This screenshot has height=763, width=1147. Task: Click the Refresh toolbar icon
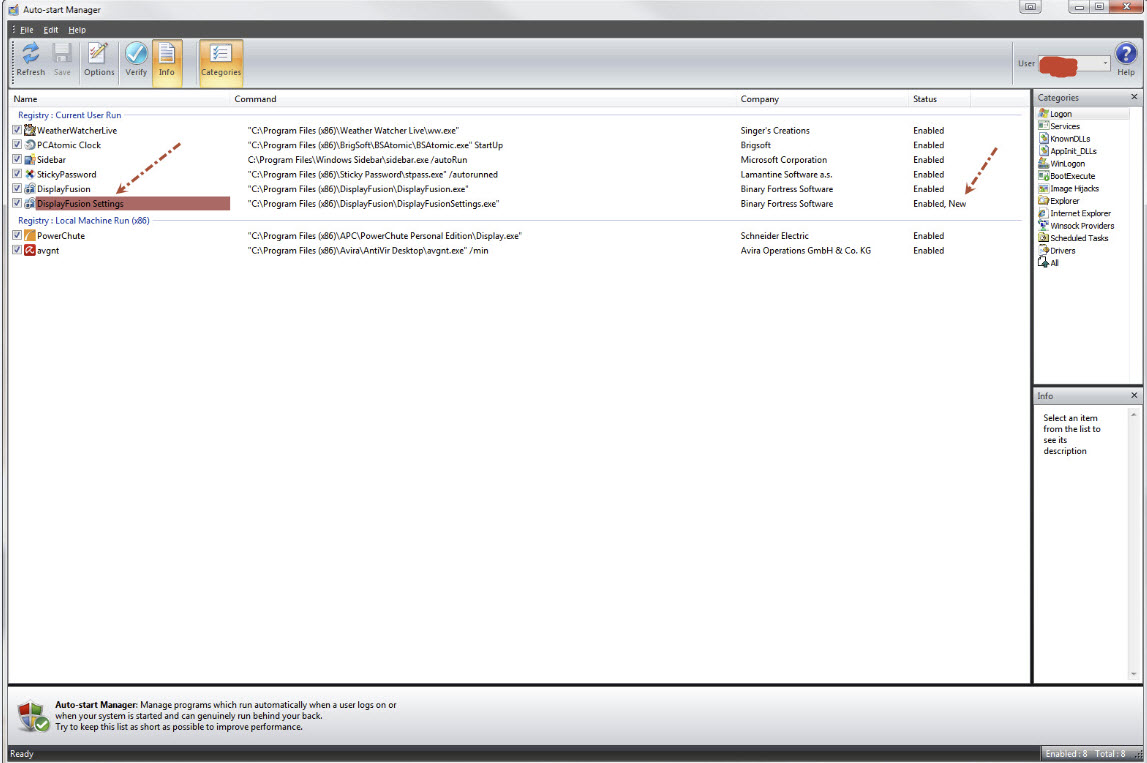(x=30, y=58)
